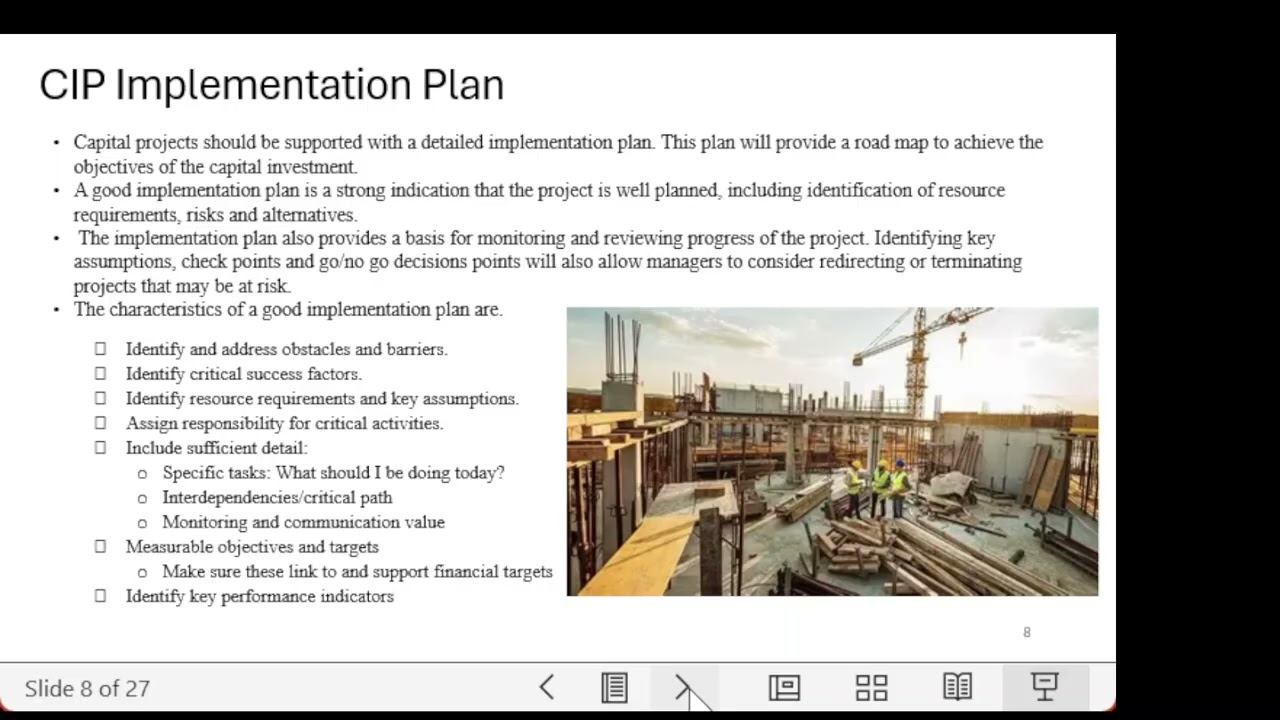1280x720 pixels.
Task: Click the bullet starting 'The implementation plan also provides'
Action: 547,262
